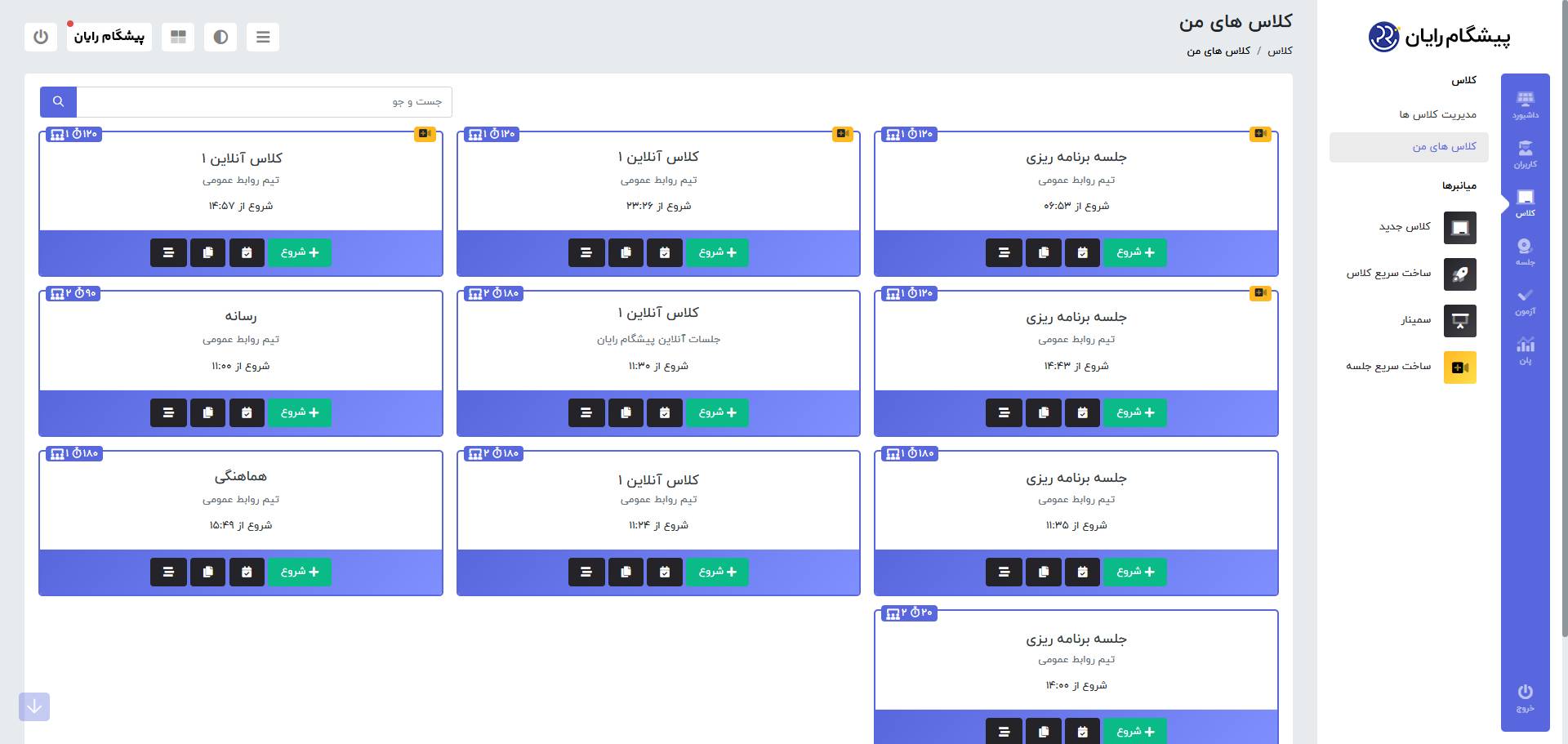The width and height of the screenshot is (1568, 744).
Task: Open the hamburger menu in top bar
Action: (x=263, y=37)
